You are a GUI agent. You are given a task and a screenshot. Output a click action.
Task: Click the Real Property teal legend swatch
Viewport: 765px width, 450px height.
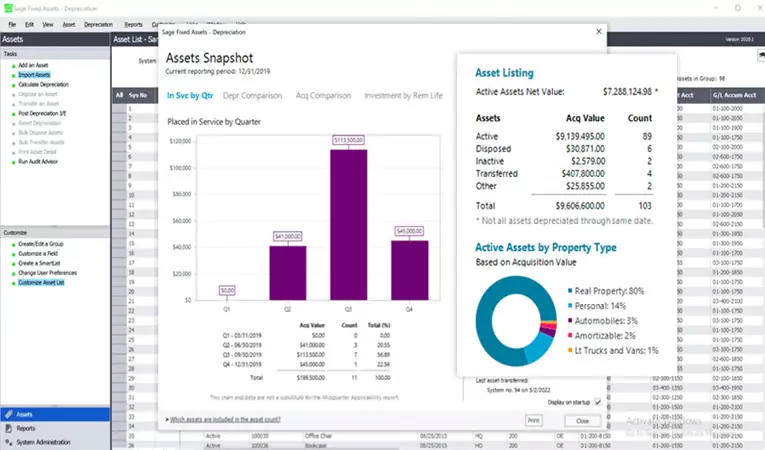(570, 291)
